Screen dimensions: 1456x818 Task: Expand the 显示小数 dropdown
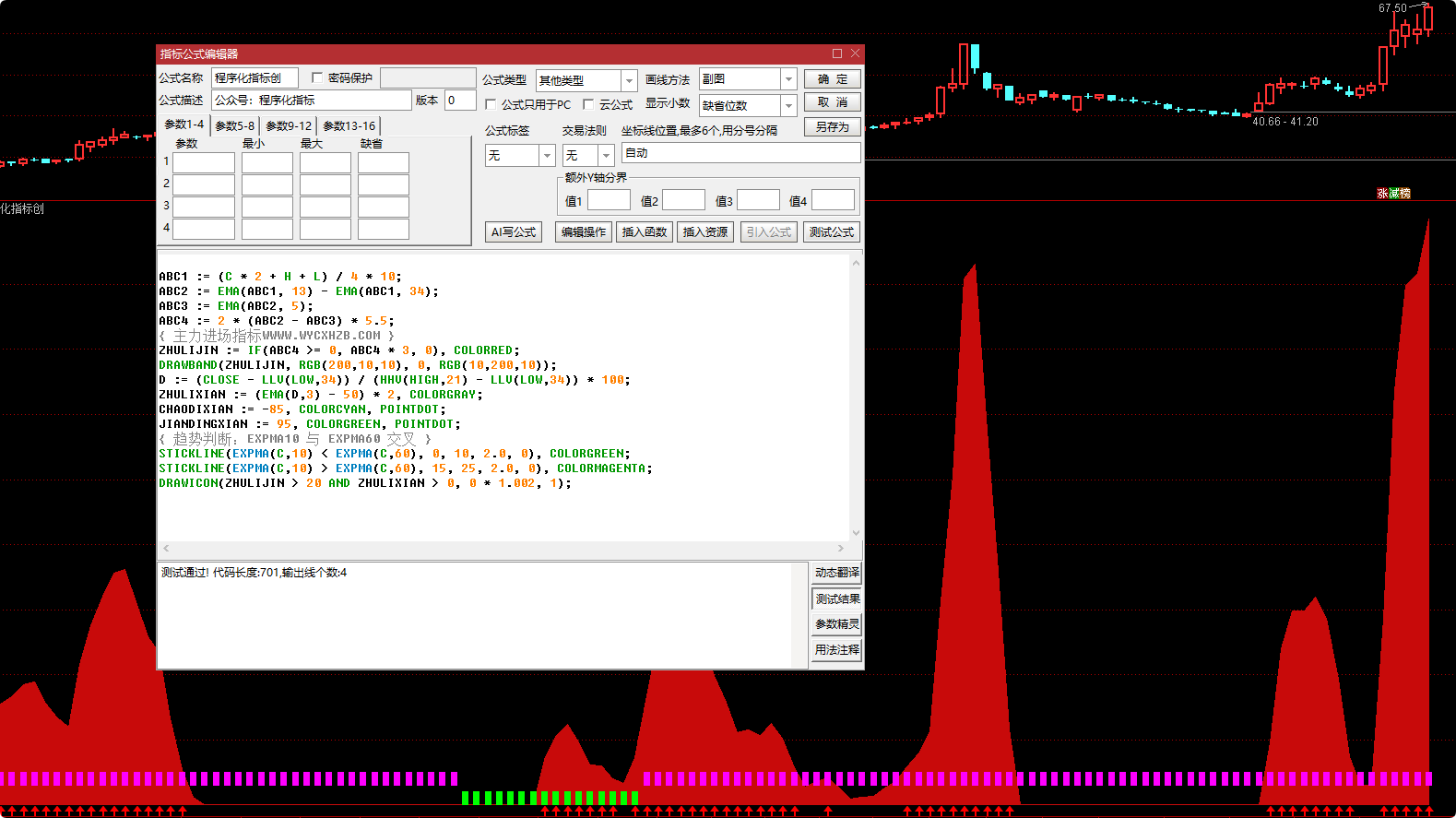(x=788, y=106)
